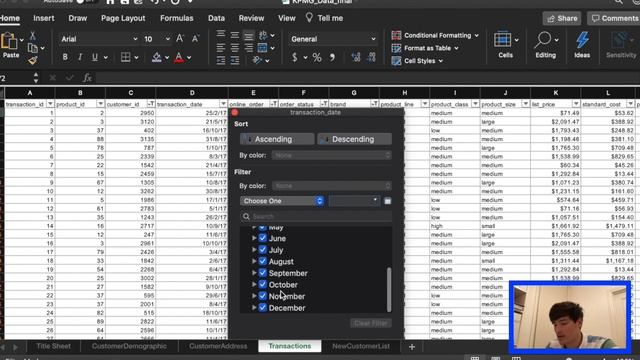Image resolution: width=640 pixels, height=360 pixels.
Task: Open Filter By color dropdown
Action: (331, 186)
